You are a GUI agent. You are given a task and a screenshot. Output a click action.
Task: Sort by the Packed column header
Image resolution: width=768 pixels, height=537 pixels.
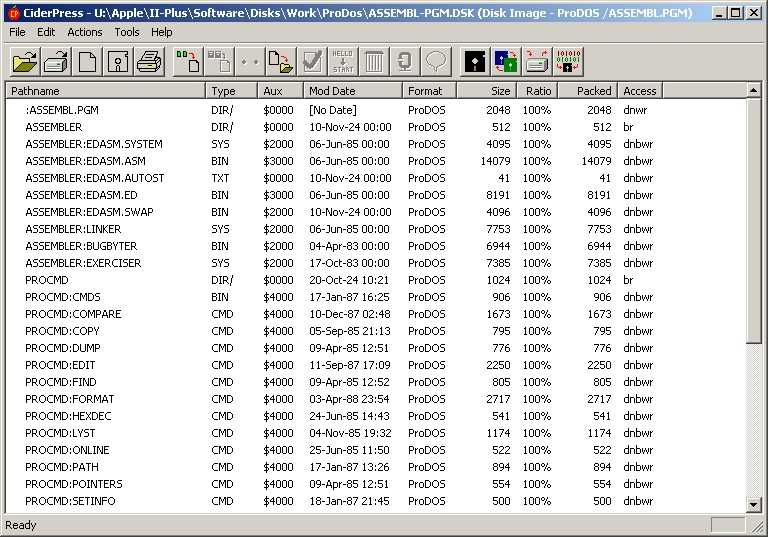588,91
